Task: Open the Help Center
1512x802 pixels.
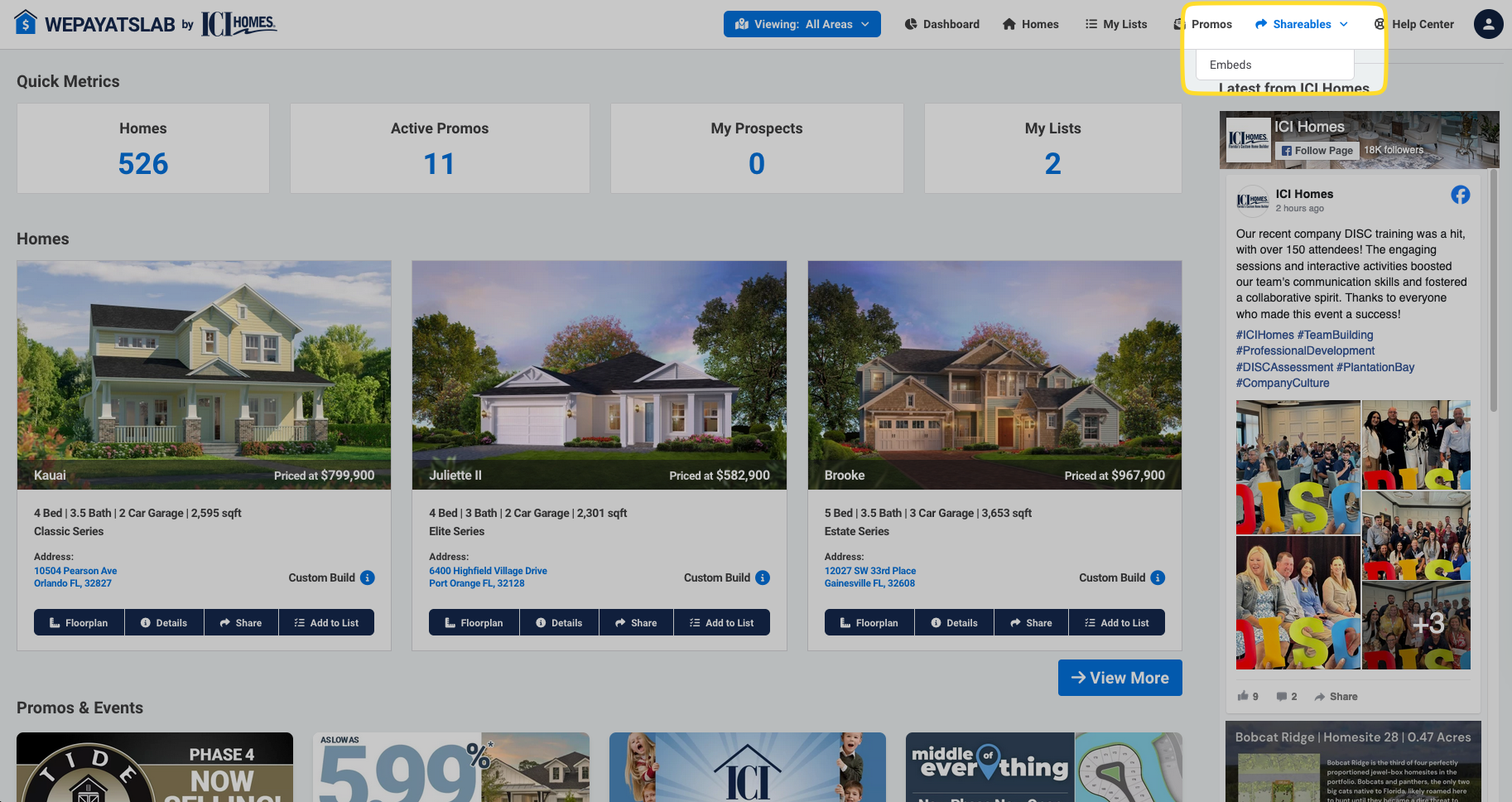Action: [1414, 24]
